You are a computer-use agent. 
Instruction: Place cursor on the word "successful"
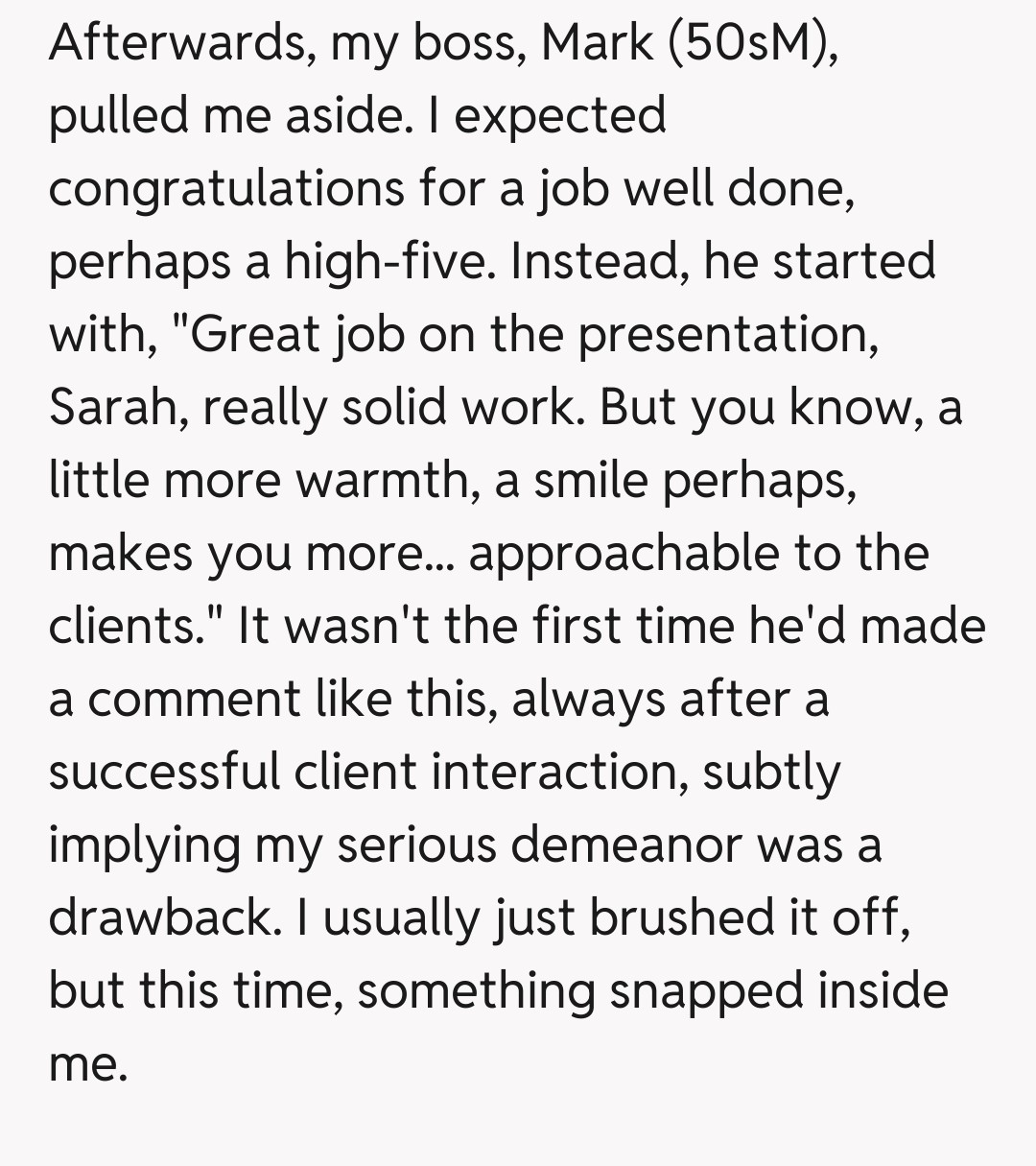click(x=165, y=773)
